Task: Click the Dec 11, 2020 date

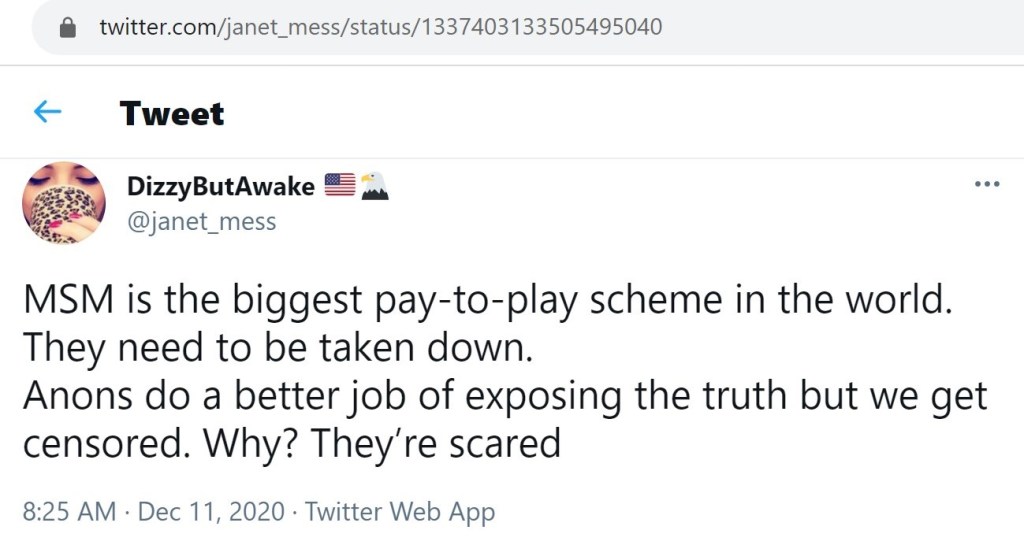Action: pyautogui.click(x=211, y=513)
